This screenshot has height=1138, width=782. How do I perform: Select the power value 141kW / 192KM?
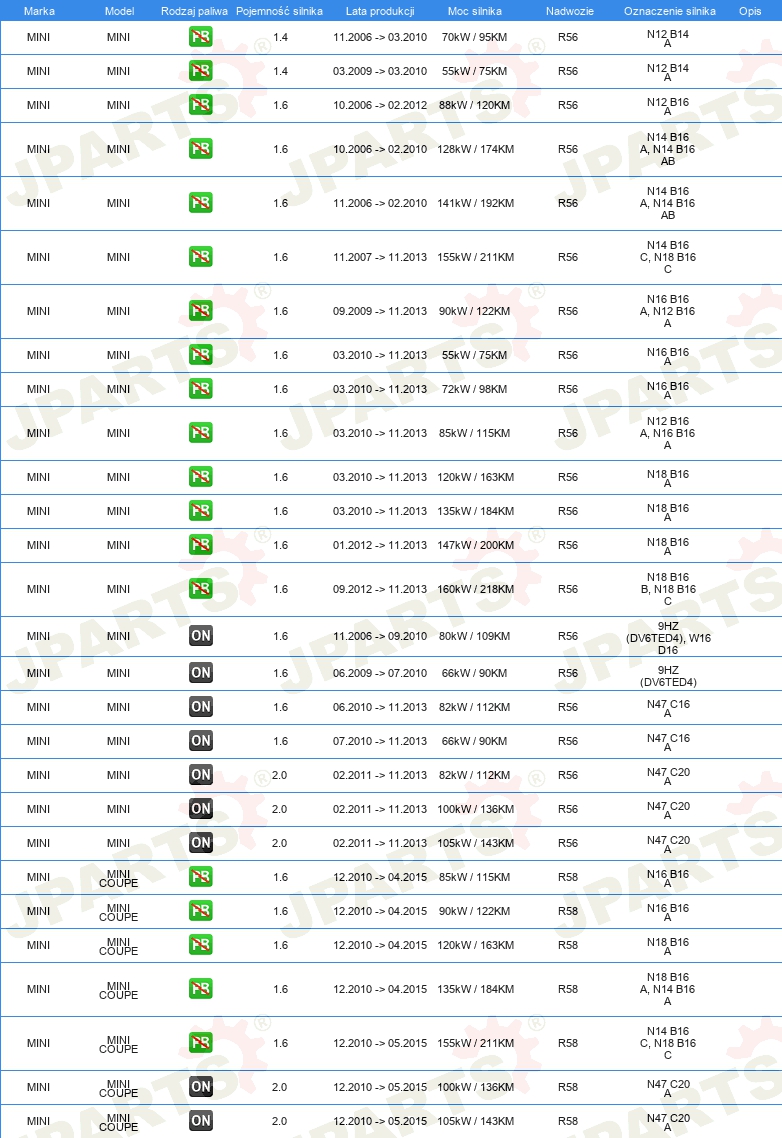click(476, 203)
